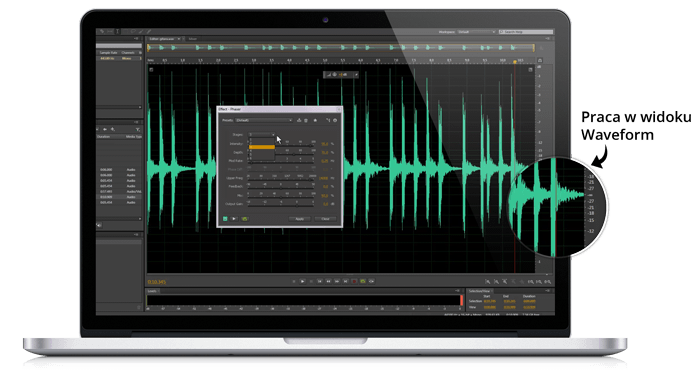Select the Paintbrush Selection tool
This screenshot has width=695, height=374.
click(141, 31)
